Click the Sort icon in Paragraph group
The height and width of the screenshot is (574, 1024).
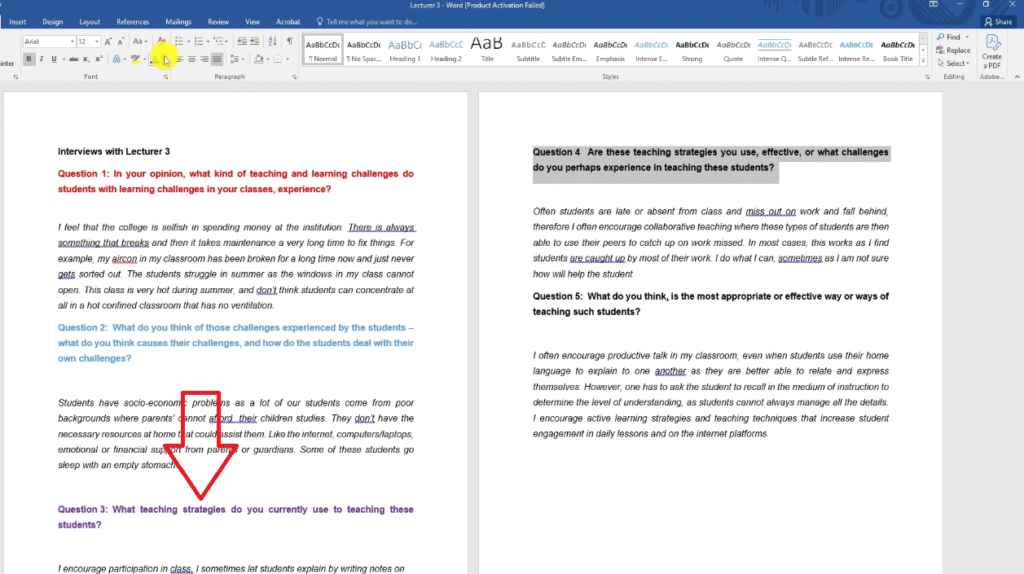coord(274,41)
